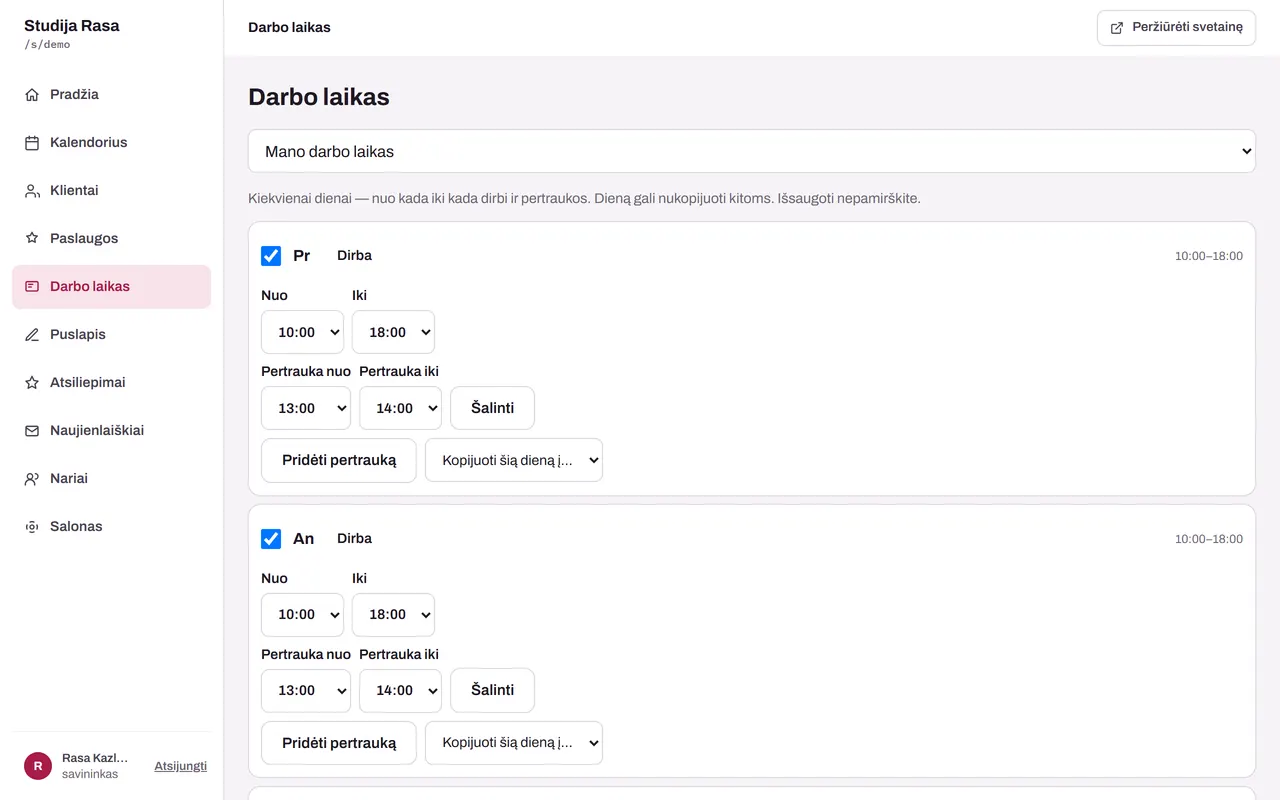The width and height of the screenshot is (1280, 800).
Task: Open the An Kopijuoti šią dieną dropdown
Action: (514, 743)
